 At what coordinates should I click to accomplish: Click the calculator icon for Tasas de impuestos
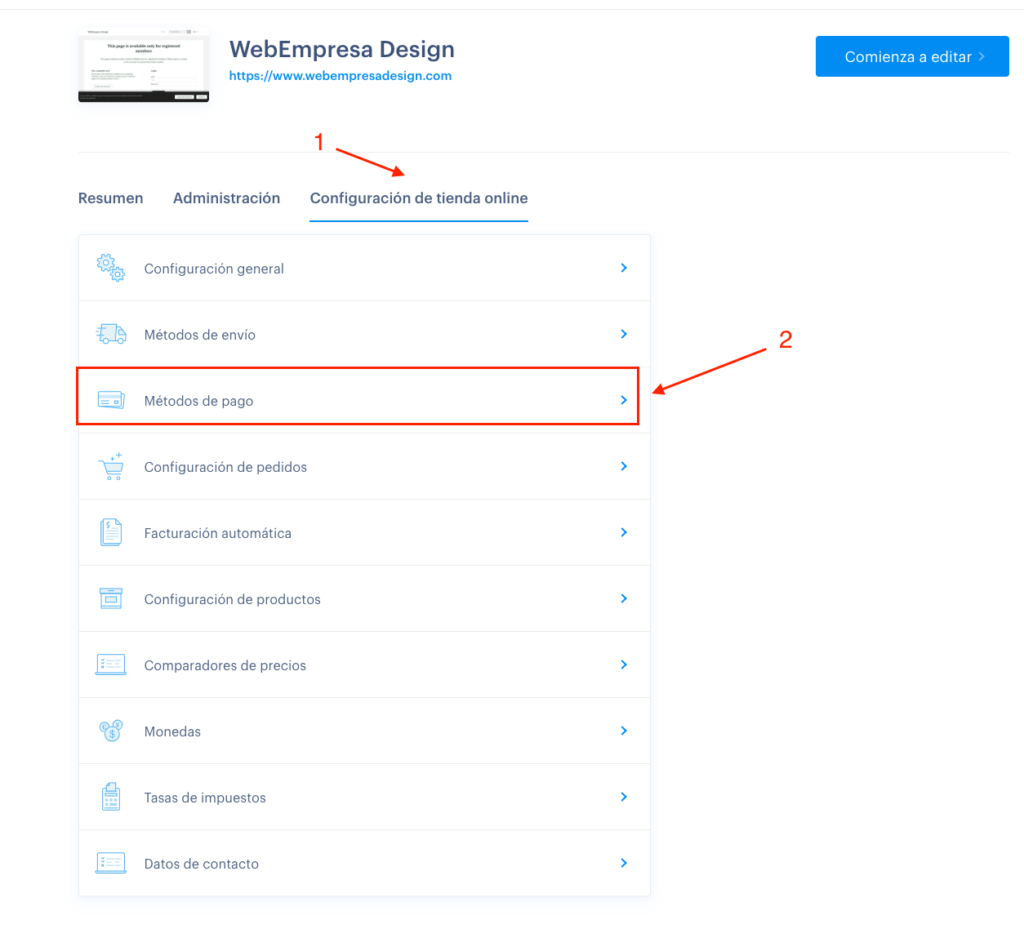110,797
